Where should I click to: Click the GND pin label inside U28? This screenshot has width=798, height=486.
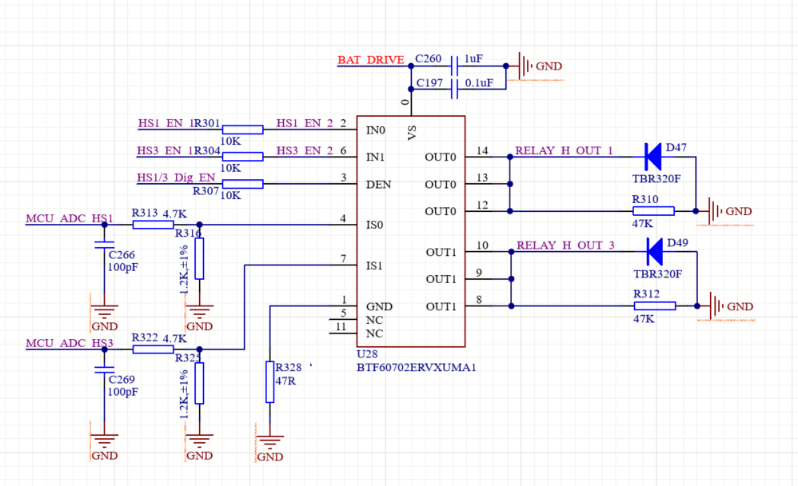(379, 306)
